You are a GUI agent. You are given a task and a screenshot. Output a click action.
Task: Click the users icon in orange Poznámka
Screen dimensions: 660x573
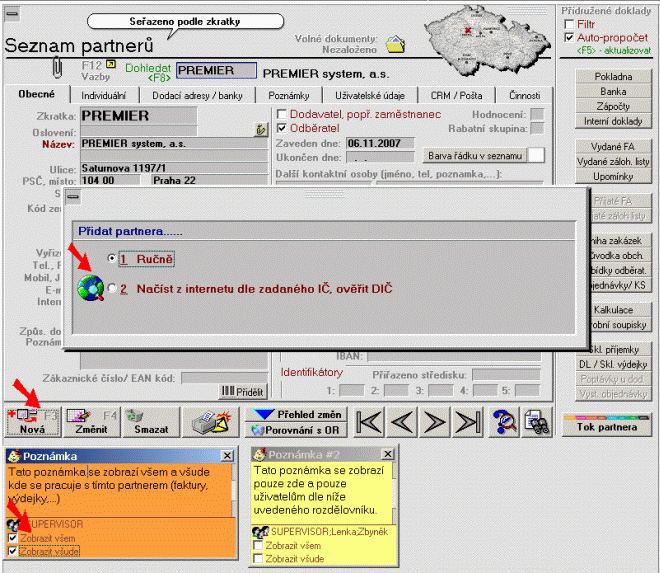pos(14,525)
